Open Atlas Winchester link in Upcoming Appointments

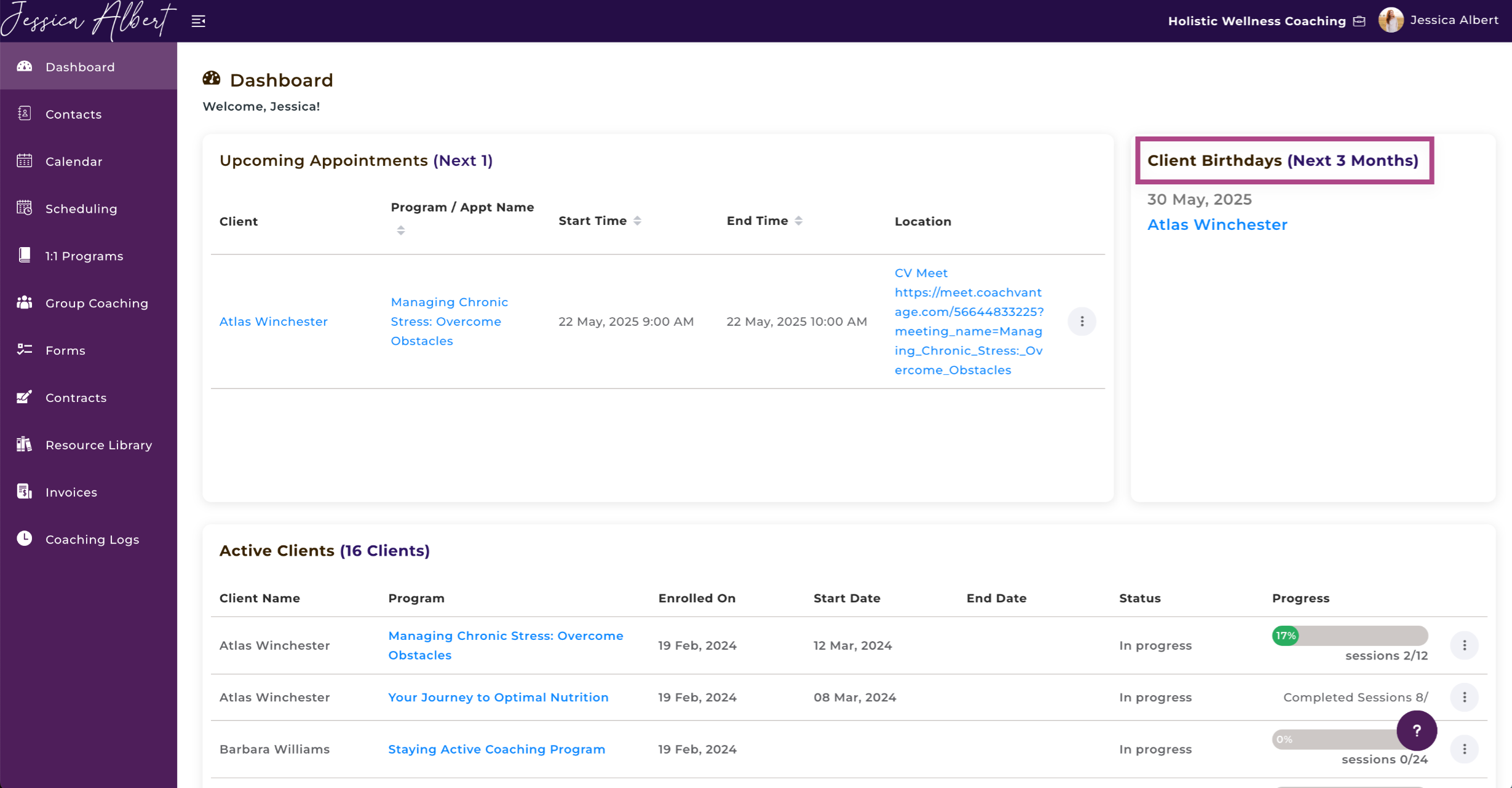point(274,321)
